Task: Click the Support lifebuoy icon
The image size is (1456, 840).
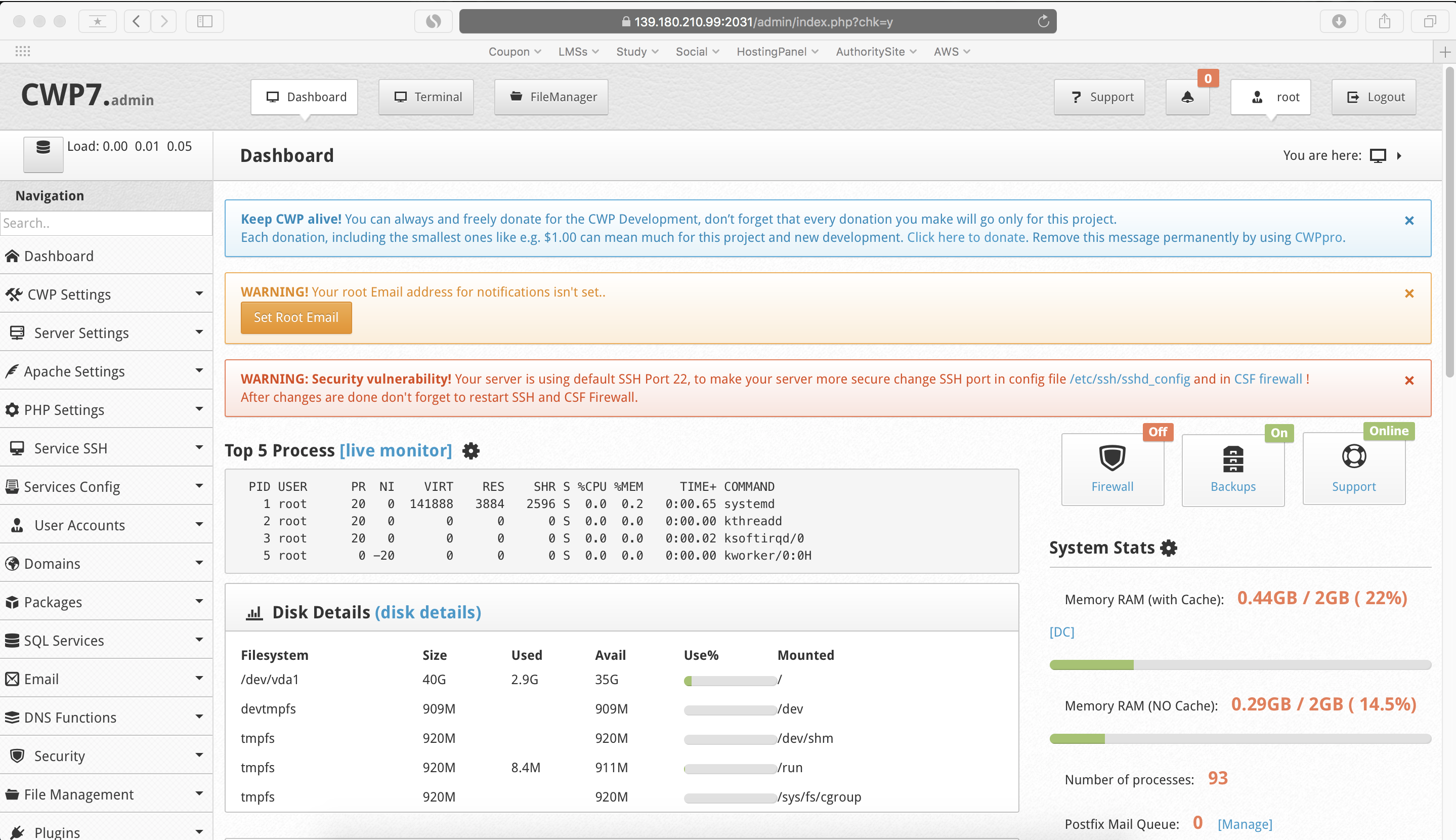Action: [x=1353, y=456]
